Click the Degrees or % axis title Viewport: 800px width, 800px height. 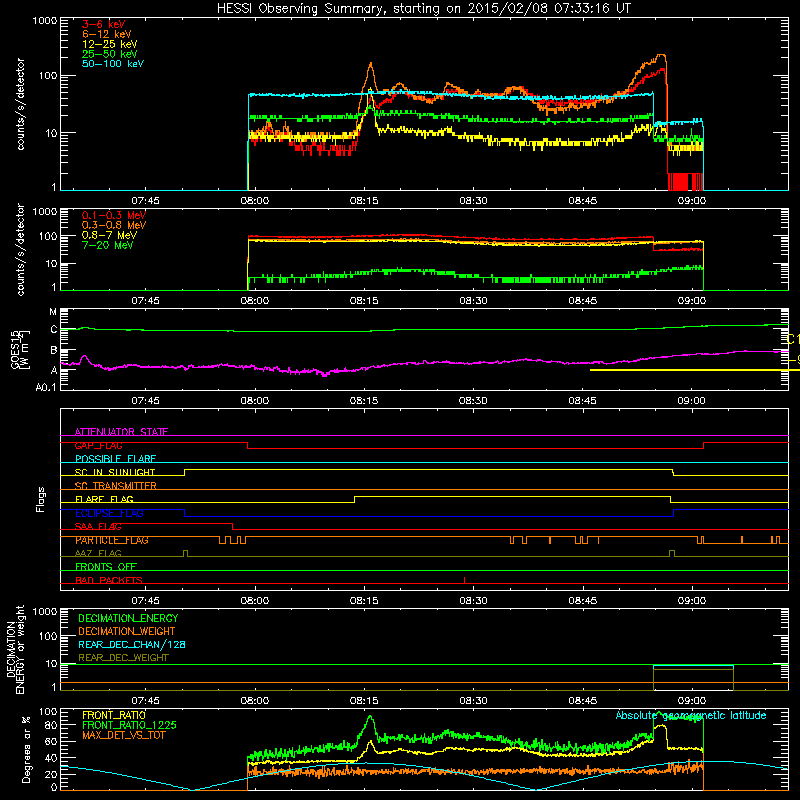click(x=26, y=749)
